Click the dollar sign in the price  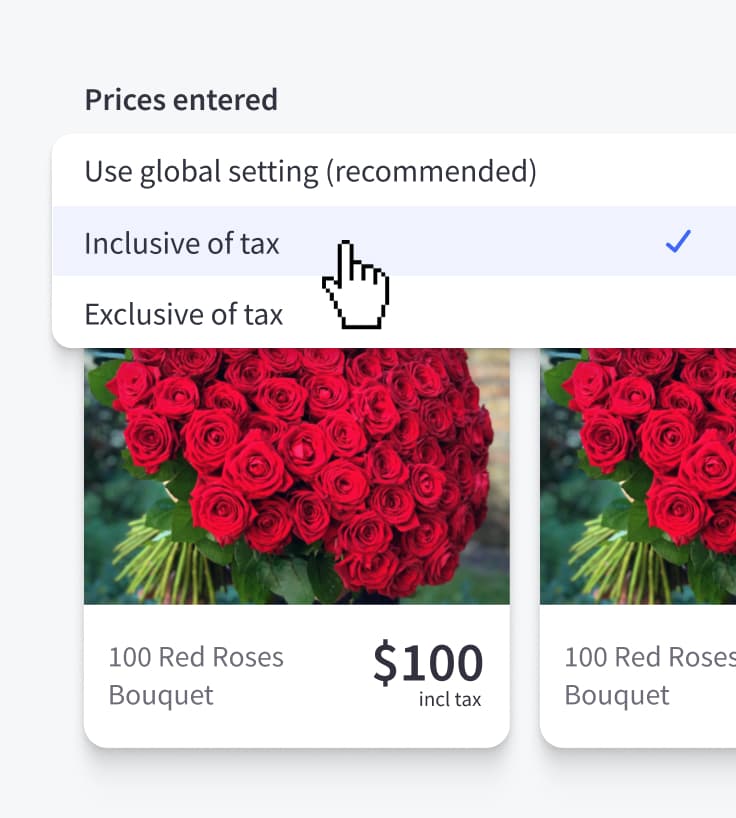click(x=385, y=663)
